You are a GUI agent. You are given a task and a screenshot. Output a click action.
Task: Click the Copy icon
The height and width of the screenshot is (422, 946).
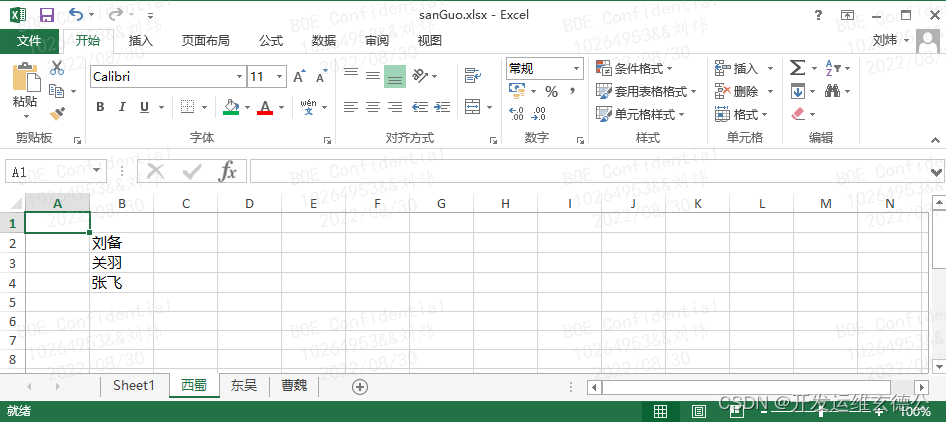[x=57, y=91]
